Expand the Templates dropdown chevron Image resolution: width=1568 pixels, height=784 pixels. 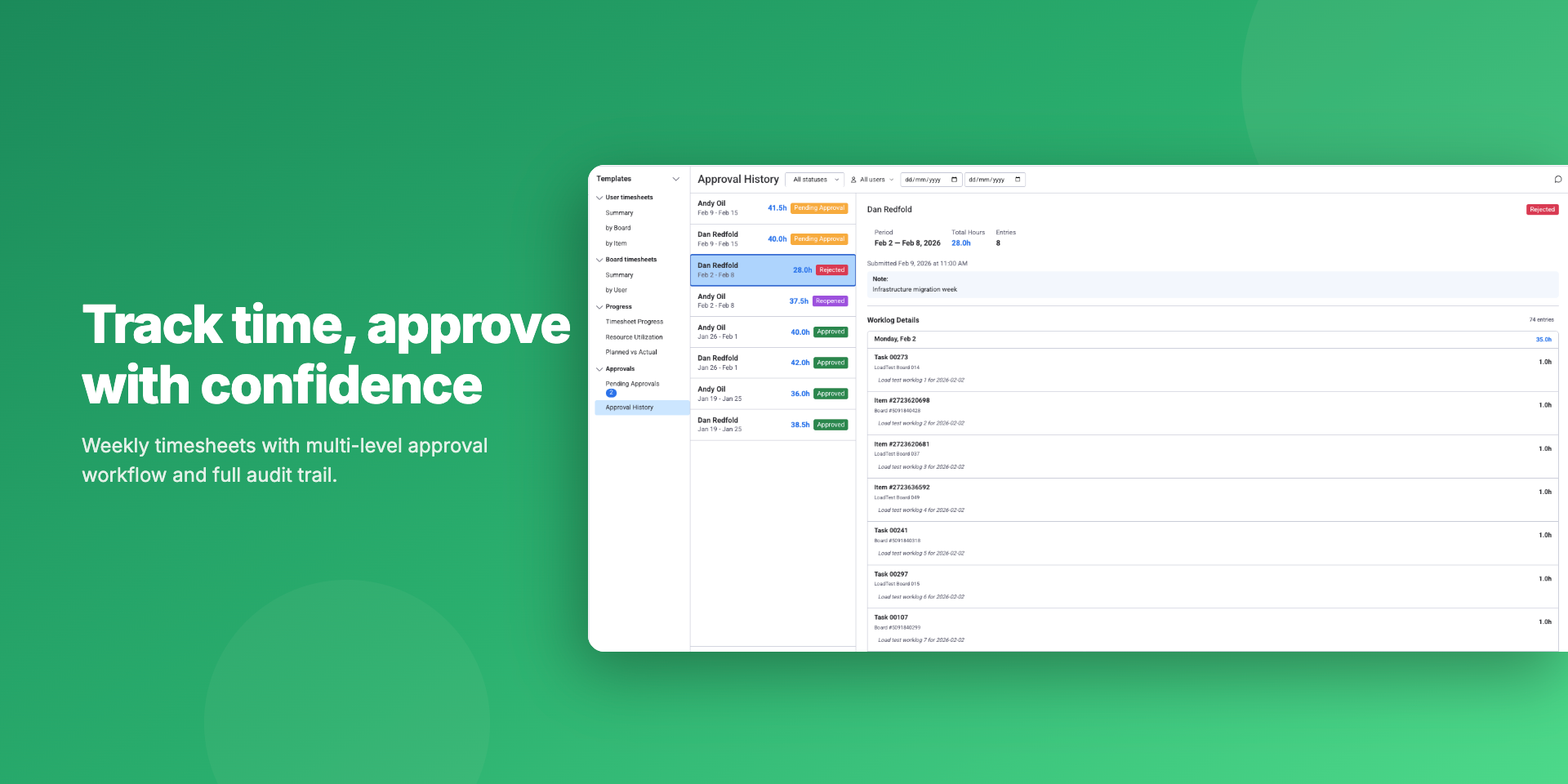pyautogui.click(x=675, y=179)
